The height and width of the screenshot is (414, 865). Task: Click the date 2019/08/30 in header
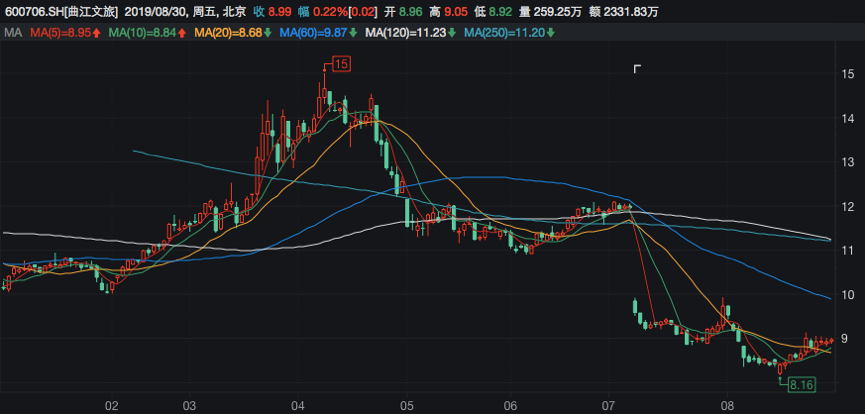[x=160, y=12]
